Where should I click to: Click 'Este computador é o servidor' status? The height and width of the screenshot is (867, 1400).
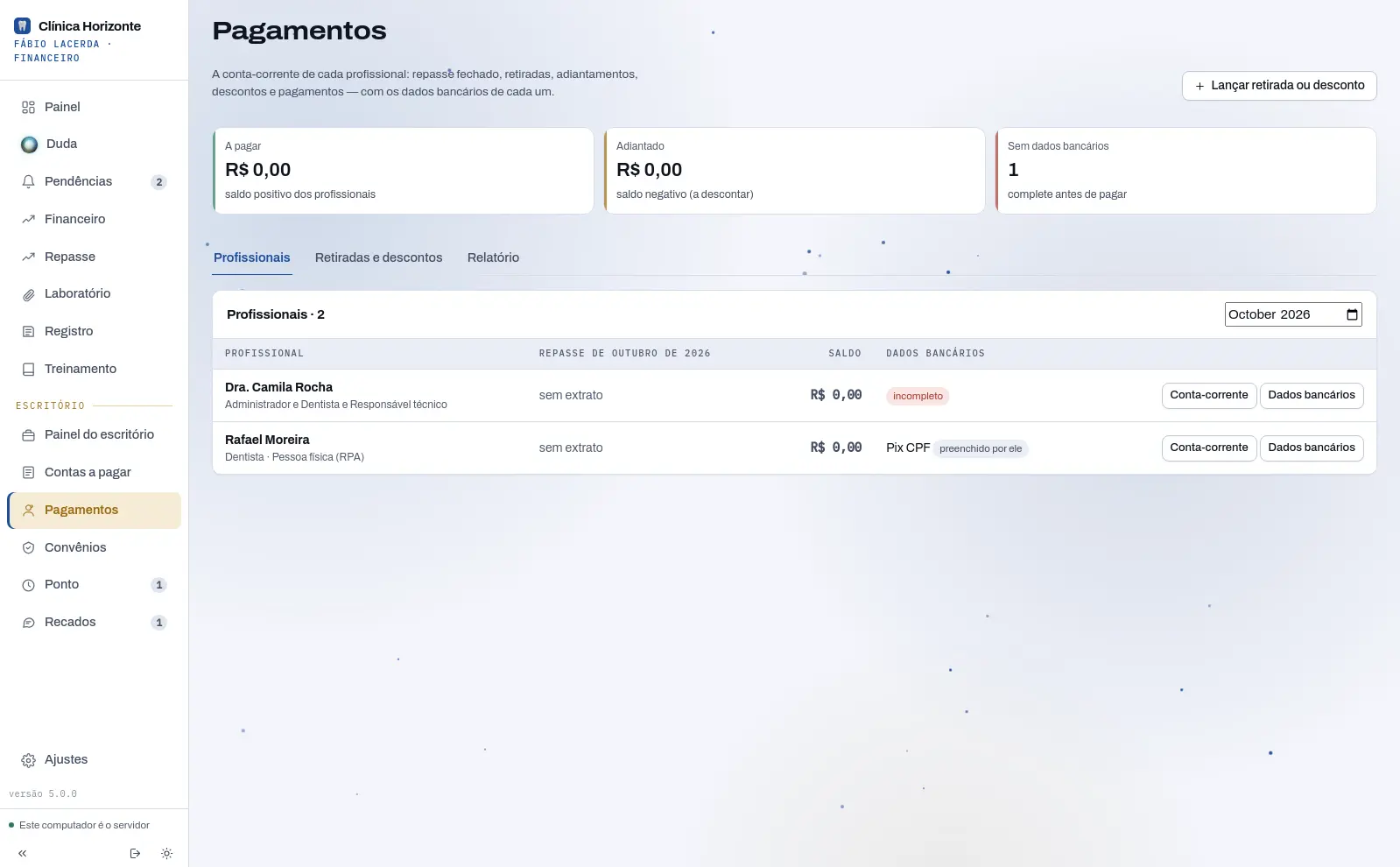coord(79,825)
